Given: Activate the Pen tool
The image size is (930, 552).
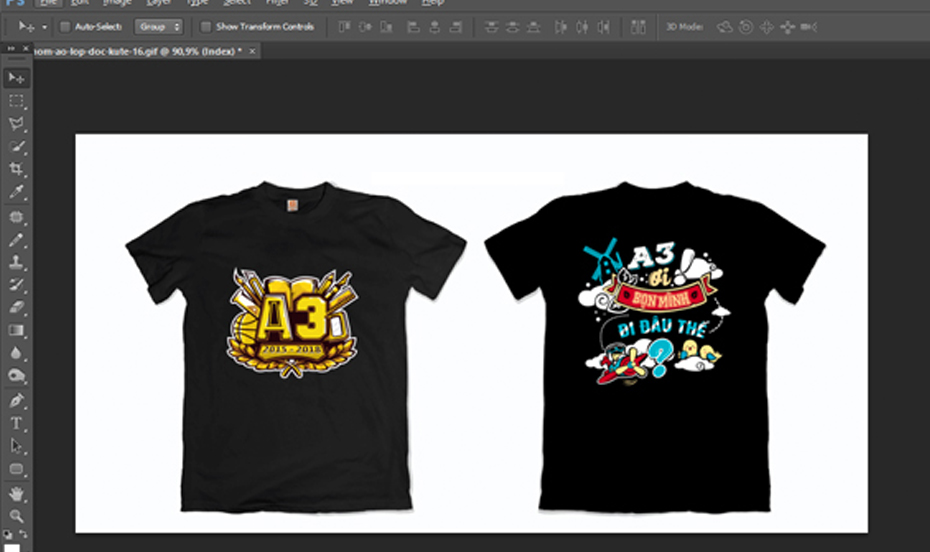Looking at the screenshot, I should (x=17, y=400).
